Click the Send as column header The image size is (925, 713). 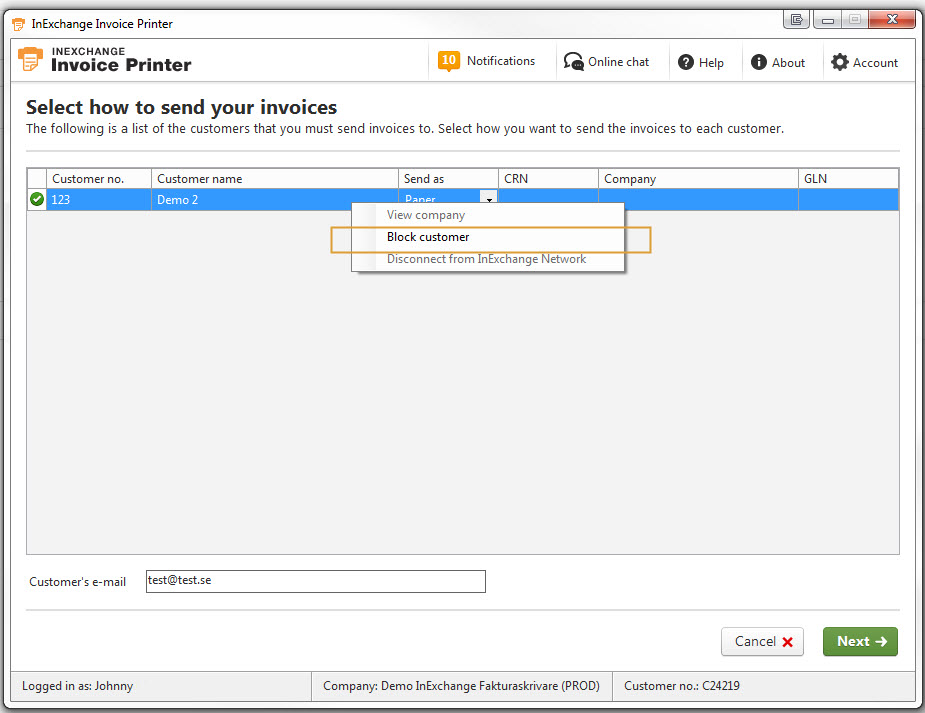(448, 179)
